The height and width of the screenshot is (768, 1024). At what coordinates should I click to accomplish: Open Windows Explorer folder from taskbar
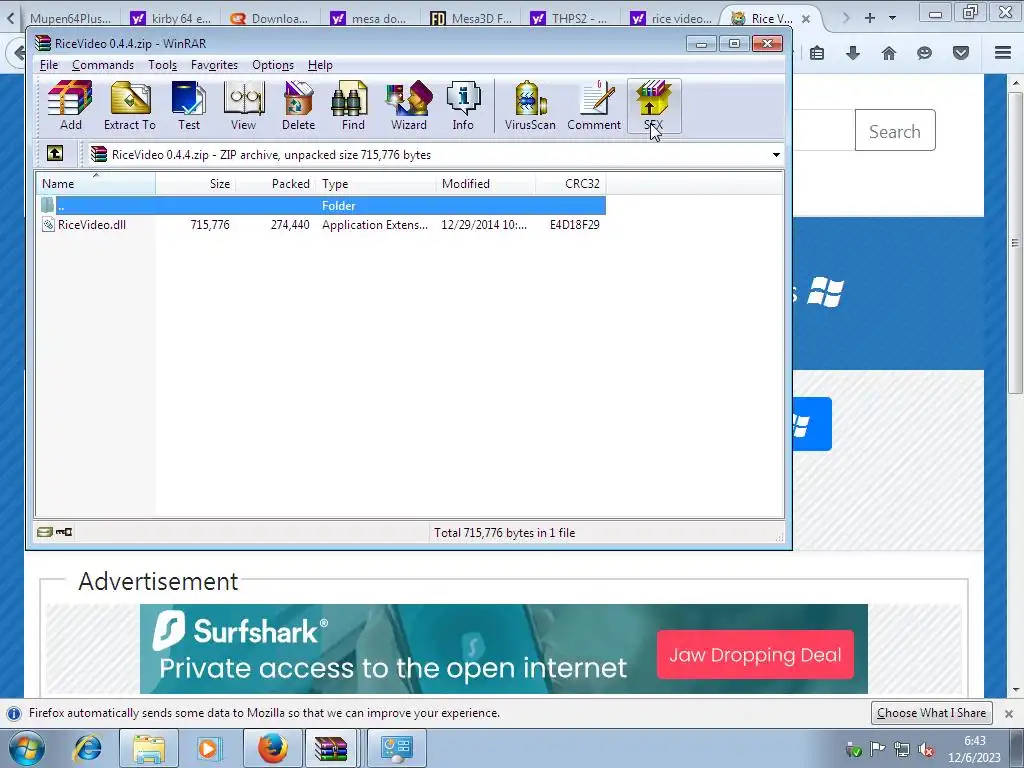pos(149,748)
